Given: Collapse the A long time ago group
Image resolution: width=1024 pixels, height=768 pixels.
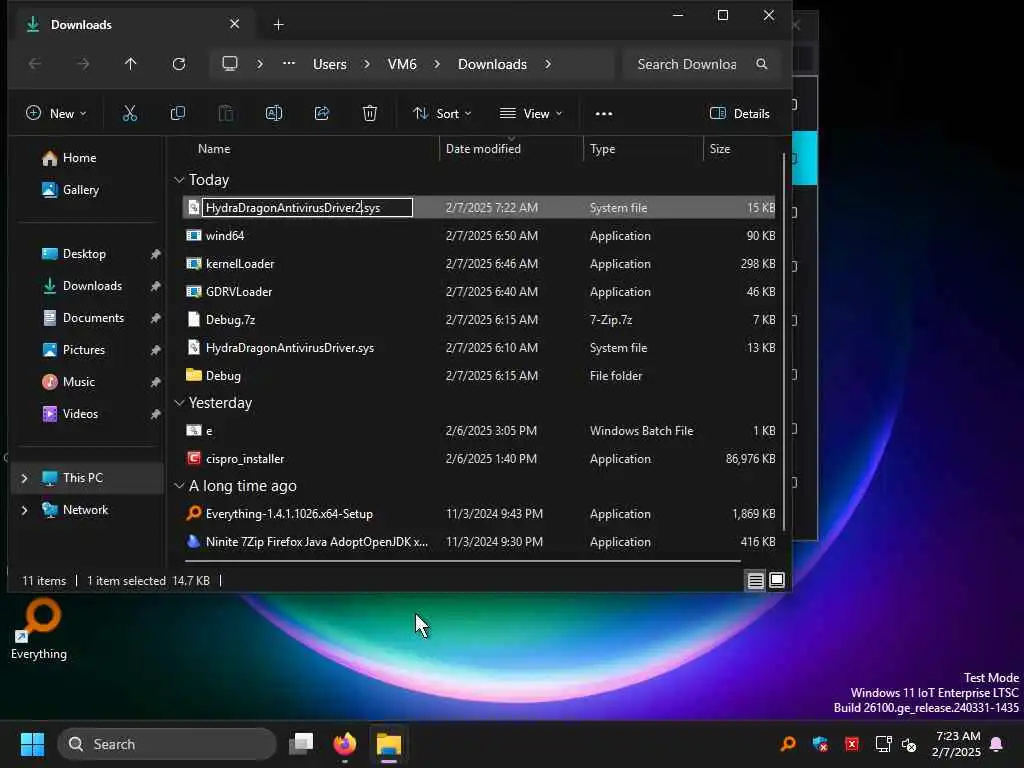Looking at the screenshot, I should 179,486.
